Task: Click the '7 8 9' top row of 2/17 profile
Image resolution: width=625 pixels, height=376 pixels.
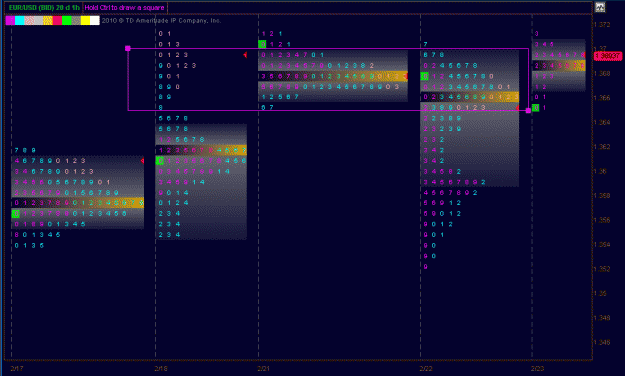Action: tap(25, 150)
